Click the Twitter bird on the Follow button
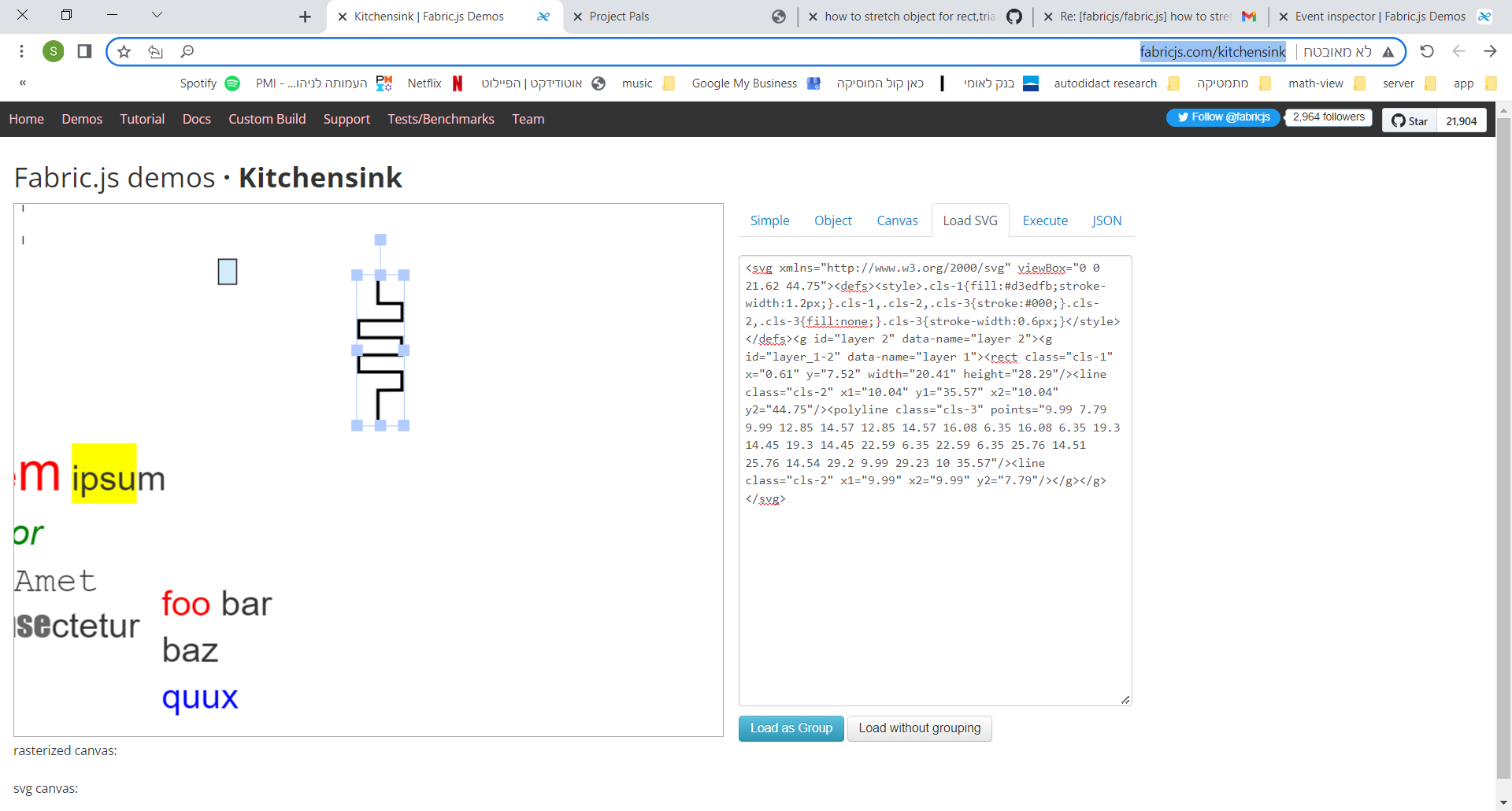 tap(1184, 117)
